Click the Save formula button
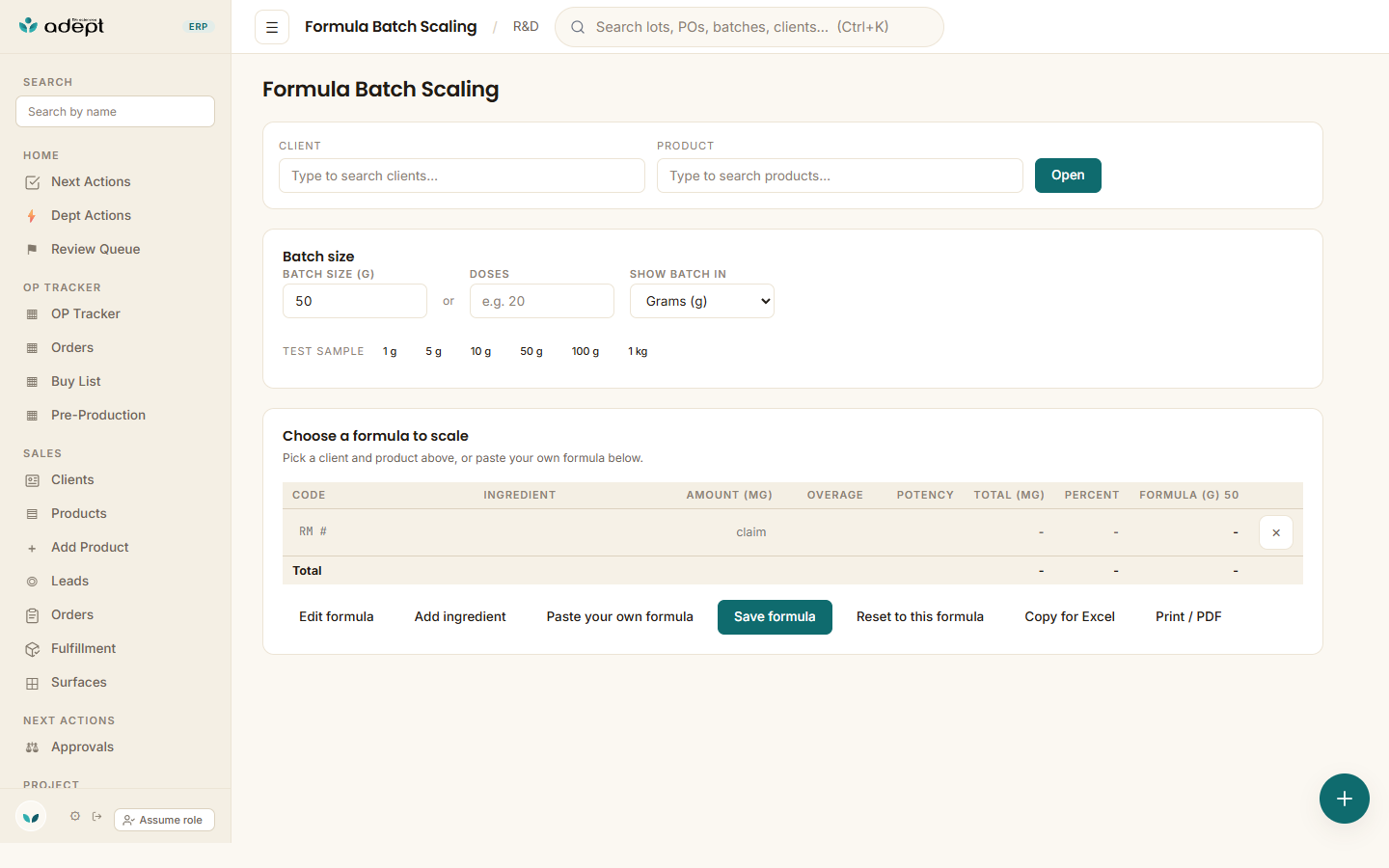Image resolution: width=1389 pixels, height=868 pixels. click(x=775, y=617)
